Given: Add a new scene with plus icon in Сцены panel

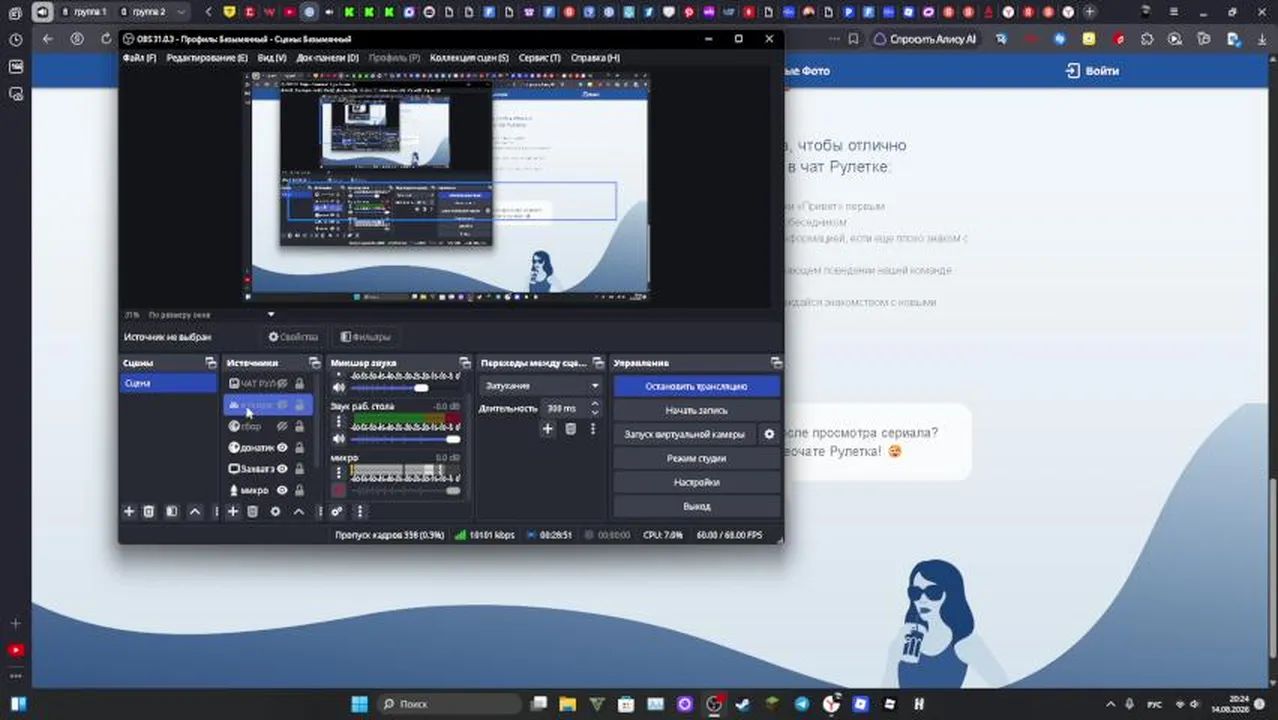Looking at the screenshot, I should tap(129, 511).
